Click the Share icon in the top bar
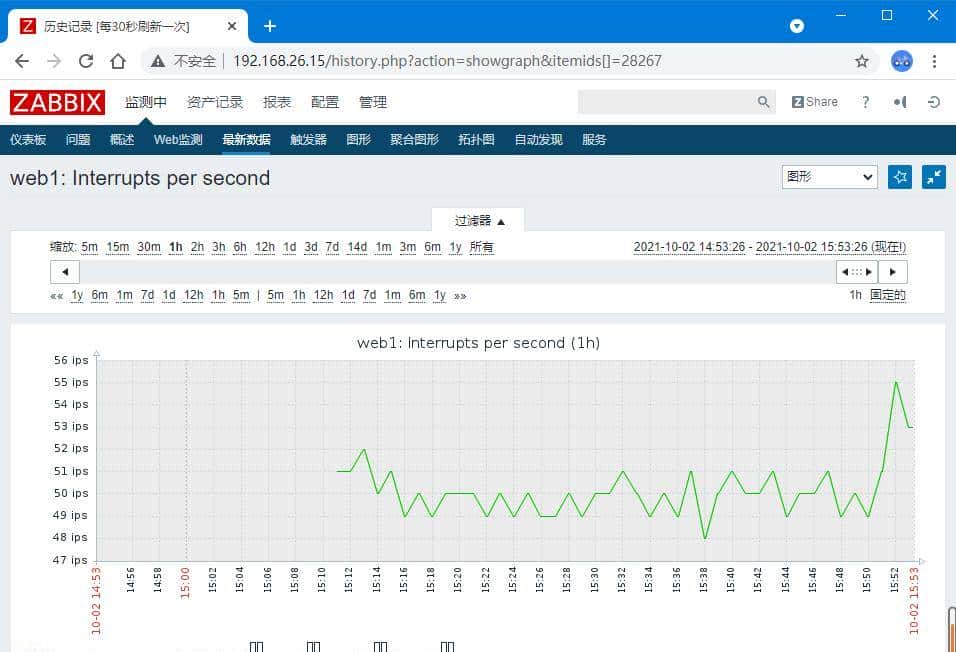The width and height of the screenshot is (956, 652). (815, 101)
